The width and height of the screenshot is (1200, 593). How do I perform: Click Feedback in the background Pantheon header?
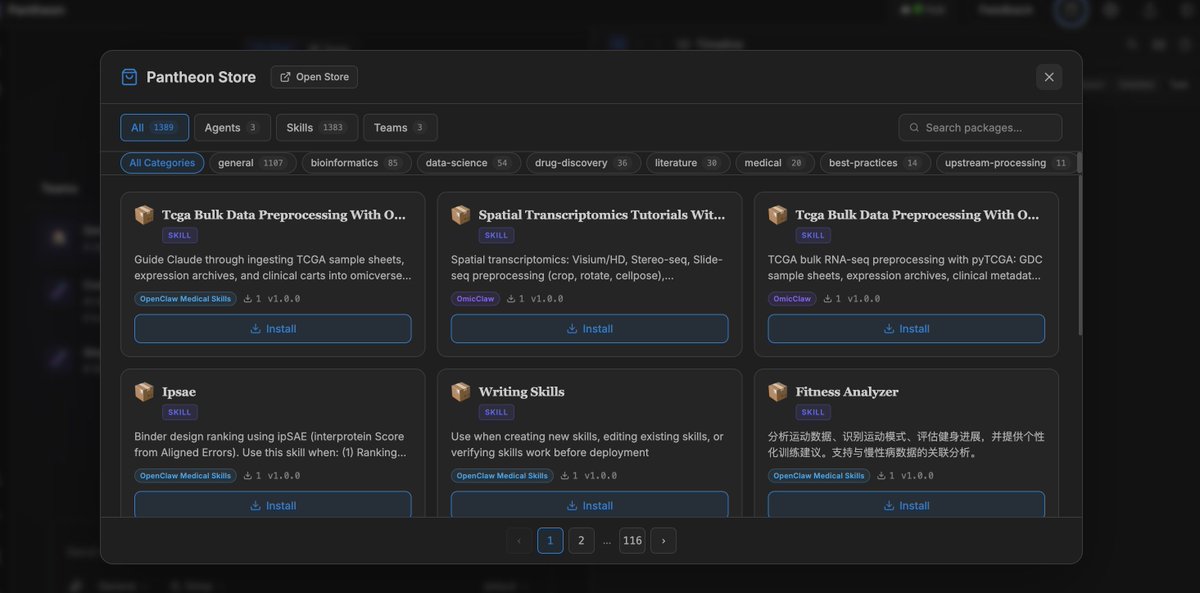(1005, 10)
